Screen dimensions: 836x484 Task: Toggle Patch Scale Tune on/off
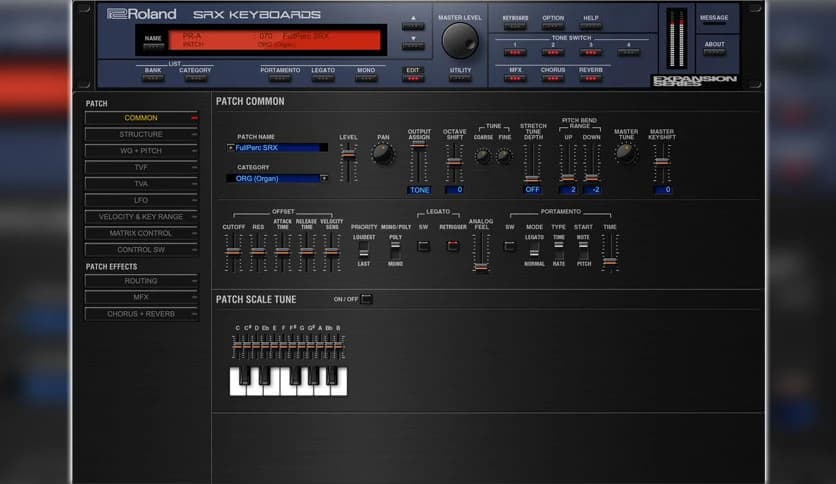(x=366, y=299)
